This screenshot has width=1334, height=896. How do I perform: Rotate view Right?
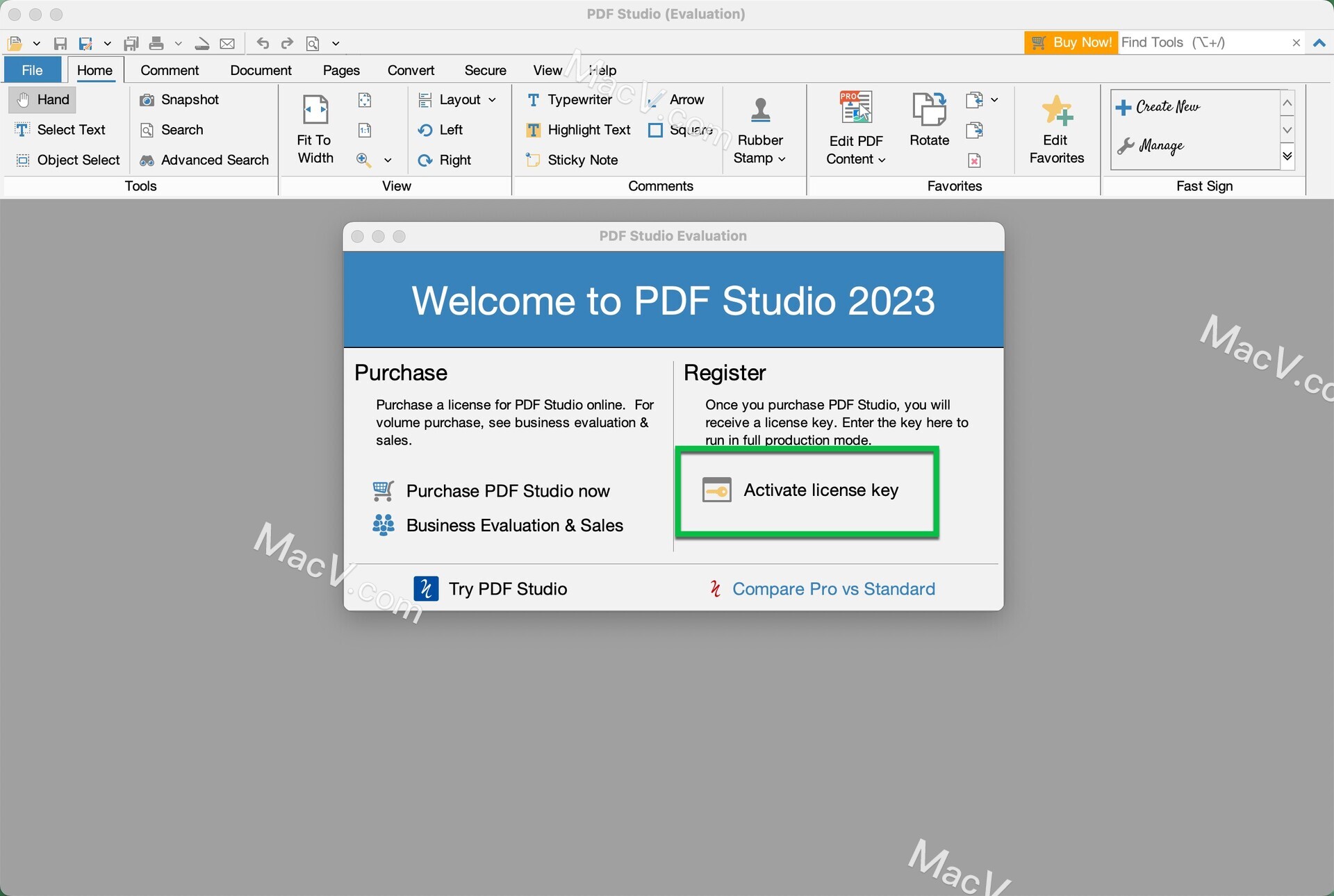pyautogui.click(x=445, y=160)
